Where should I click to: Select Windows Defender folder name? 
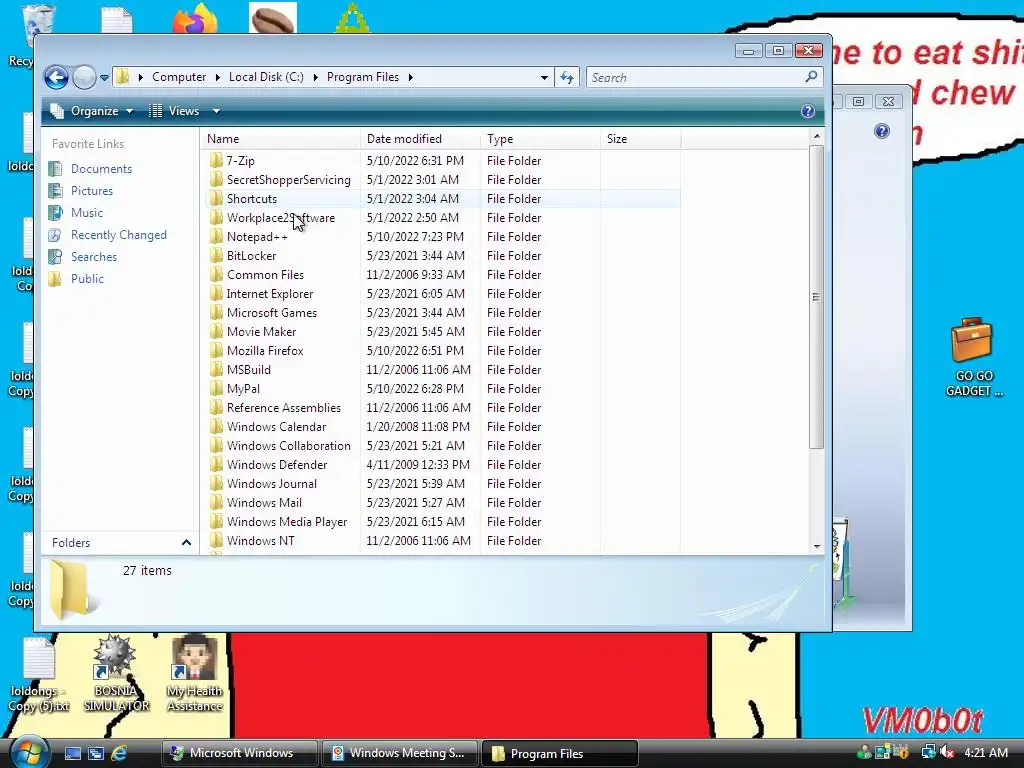[x=277, y=464]
